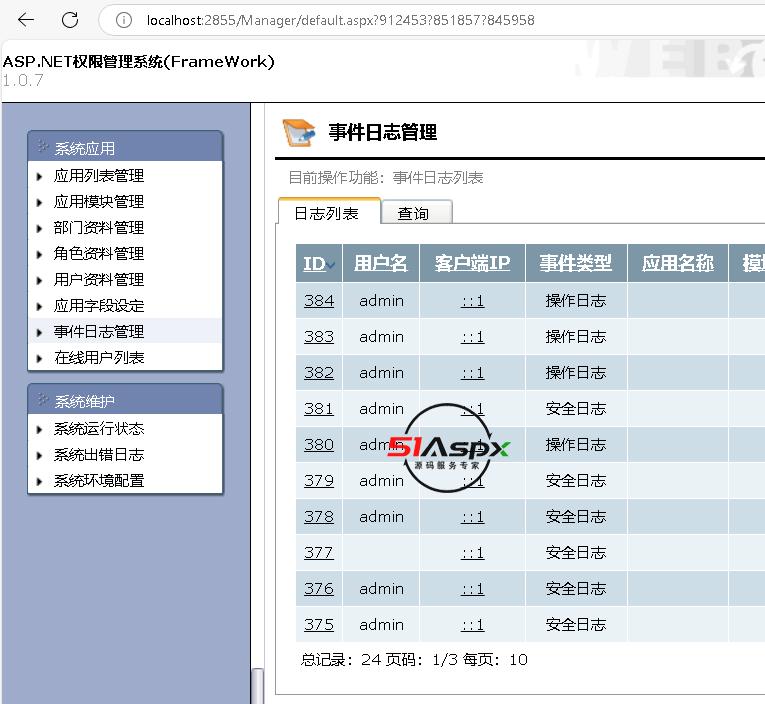The height and width of the screenshot is (704, 765).
Task: Collapse the 系统维护 panel header
Action: click(x=125, y=401)
